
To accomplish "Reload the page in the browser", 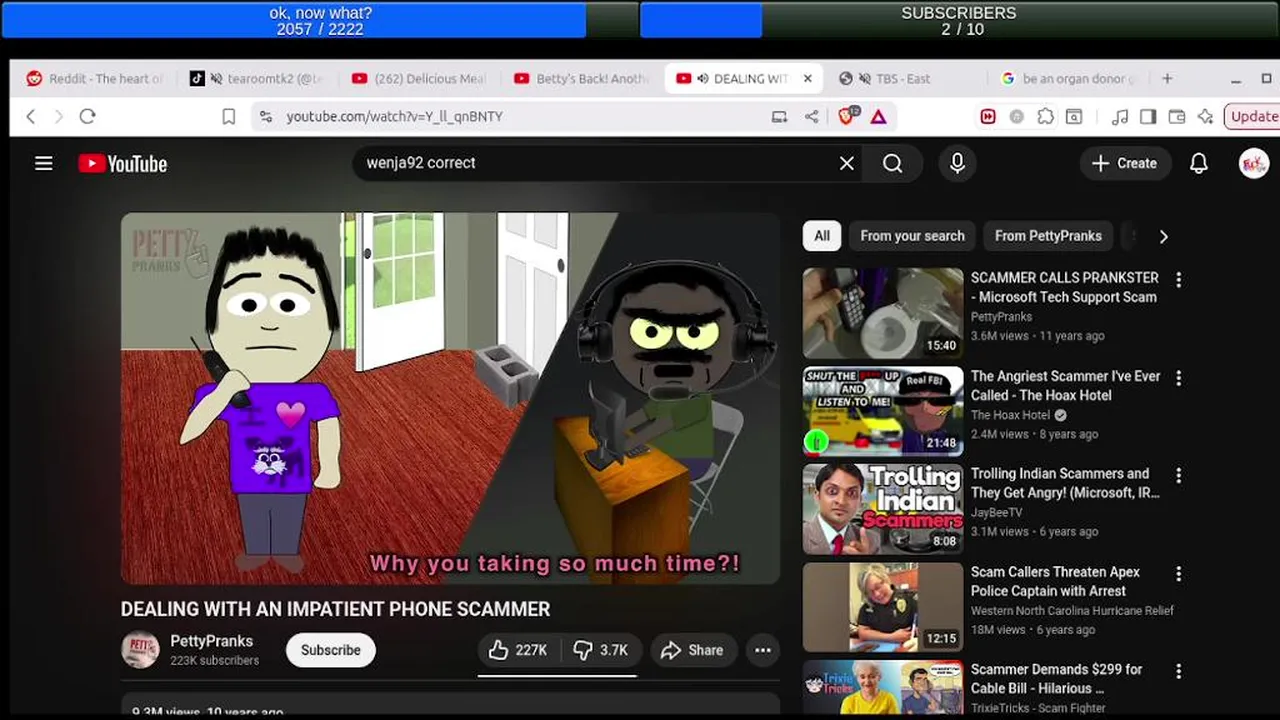I will pos(87,116).
